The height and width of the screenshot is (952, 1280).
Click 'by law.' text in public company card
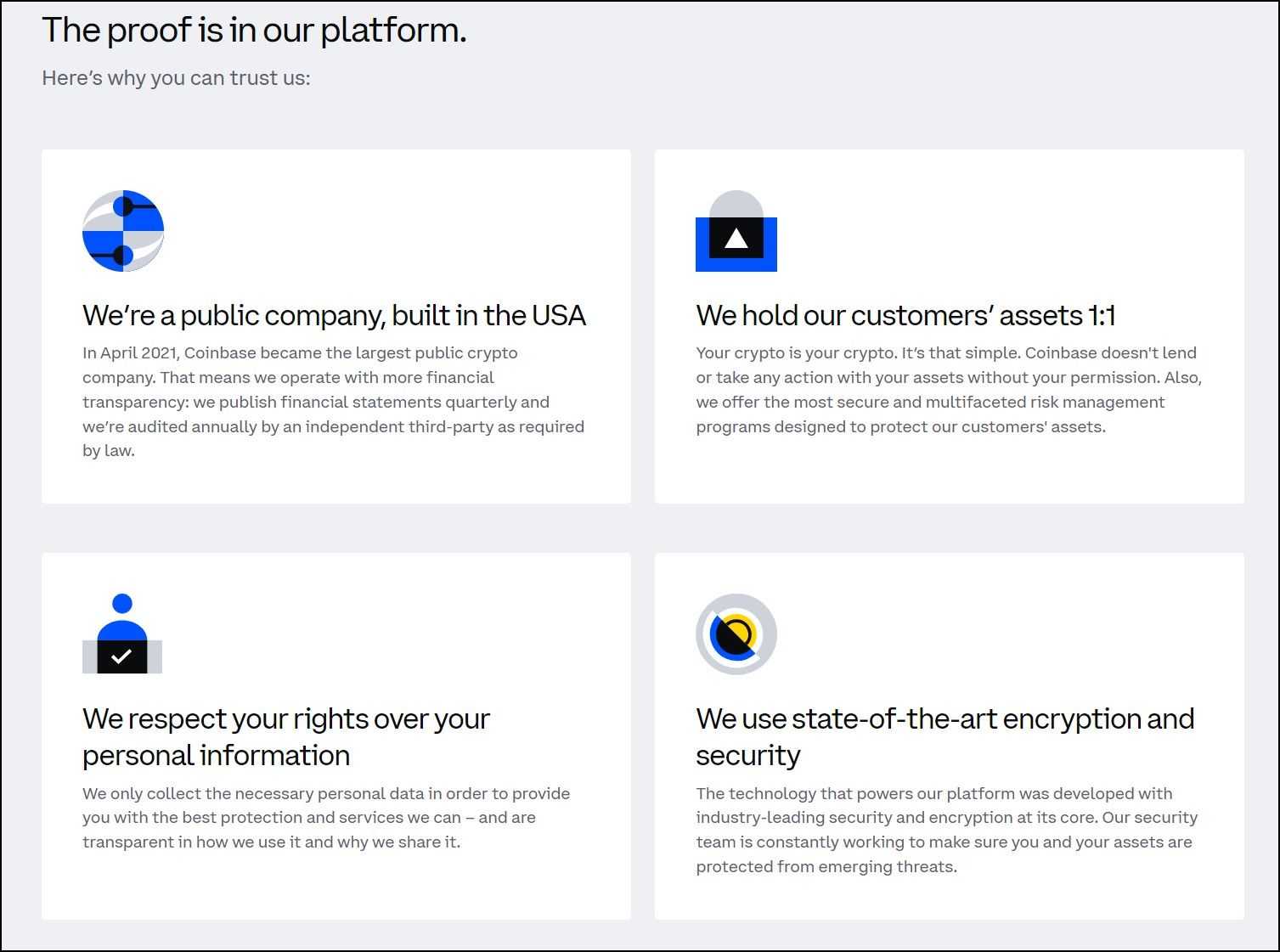[x=109, y=451]
